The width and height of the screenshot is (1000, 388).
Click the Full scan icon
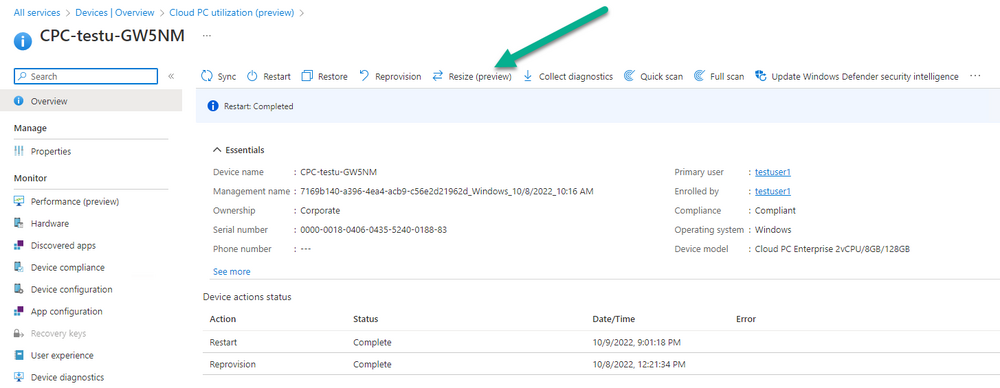699,77
